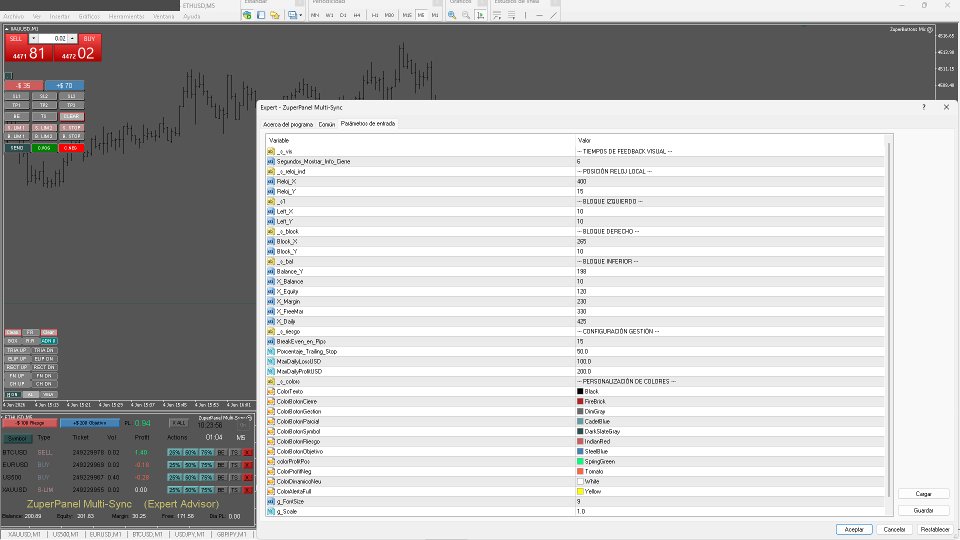Click Guardar to save settings
Screen dimensions: 960x540
924,511
